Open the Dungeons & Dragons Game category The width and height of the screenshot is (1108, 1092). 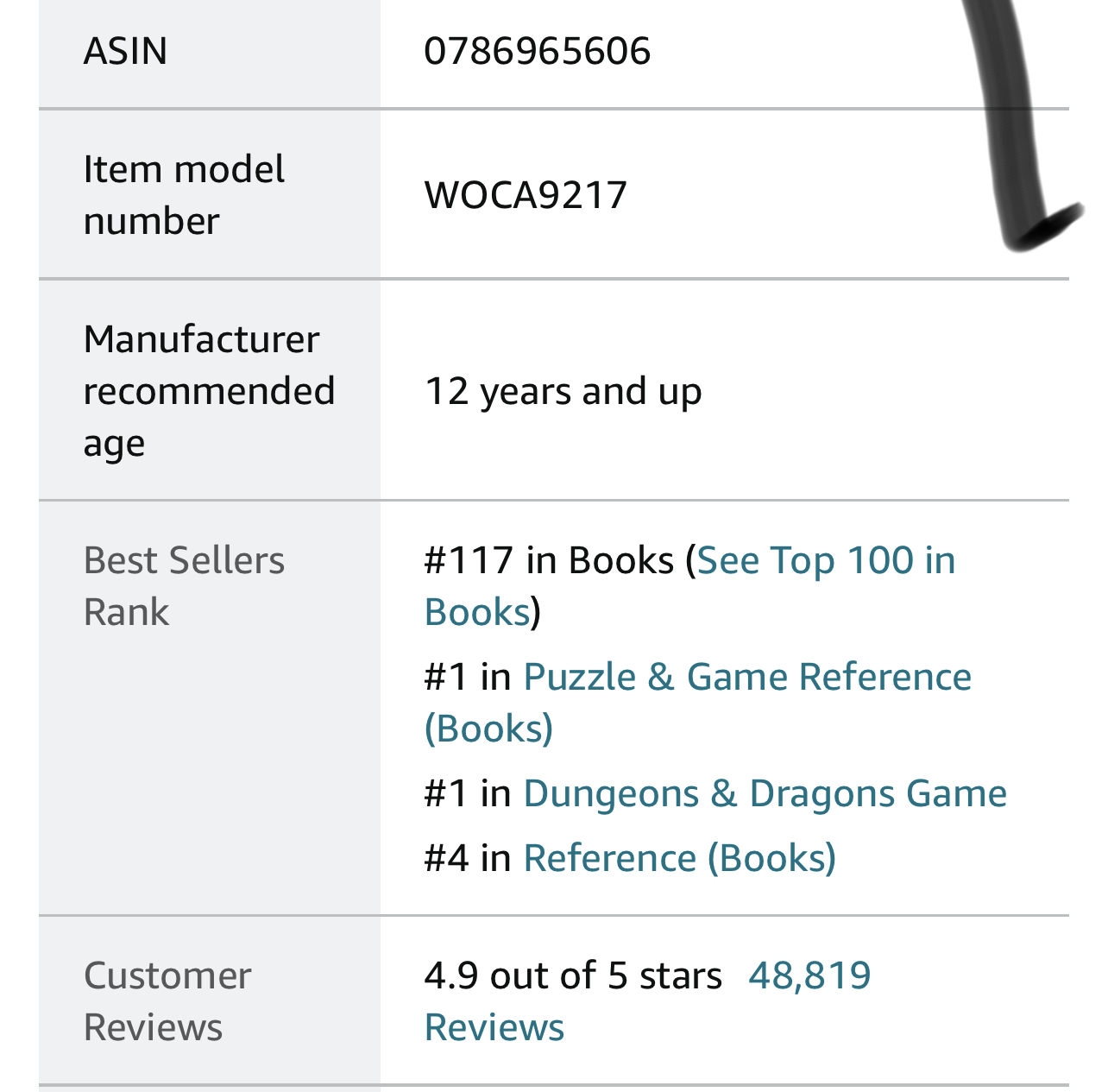[x=765, y=793]
